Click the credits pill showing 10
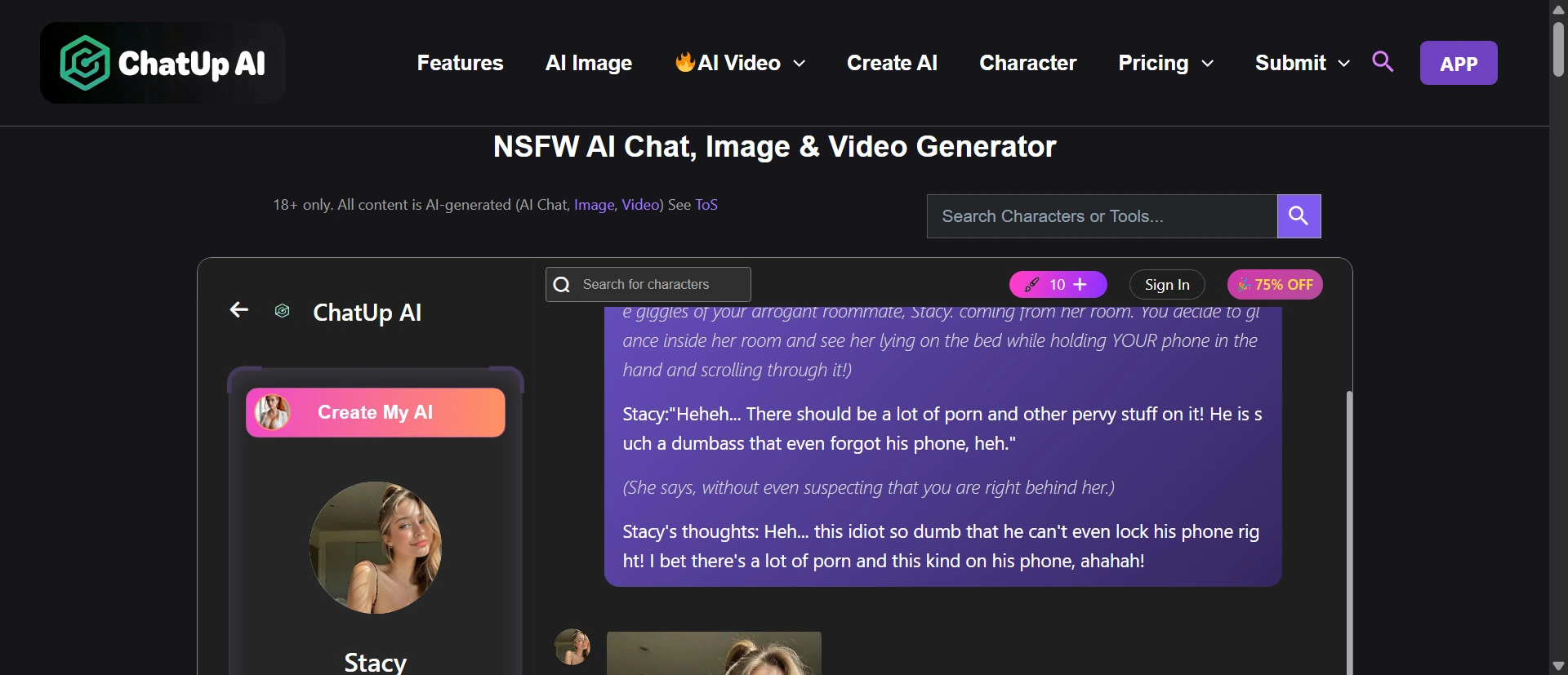 [x=1058, y=285]
